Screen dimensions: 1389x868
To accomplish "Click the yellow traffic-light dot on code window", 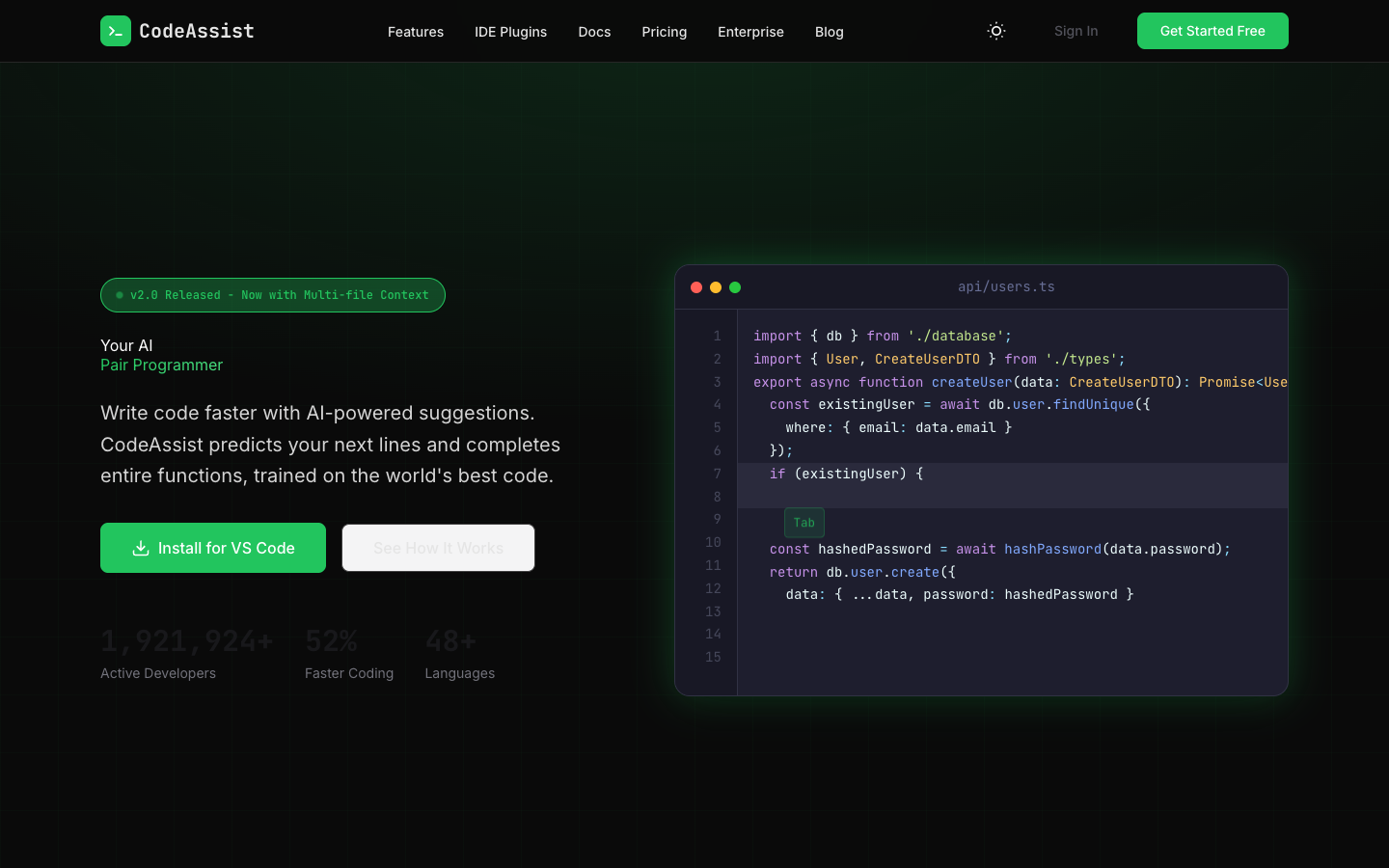I will pos(716,286).
